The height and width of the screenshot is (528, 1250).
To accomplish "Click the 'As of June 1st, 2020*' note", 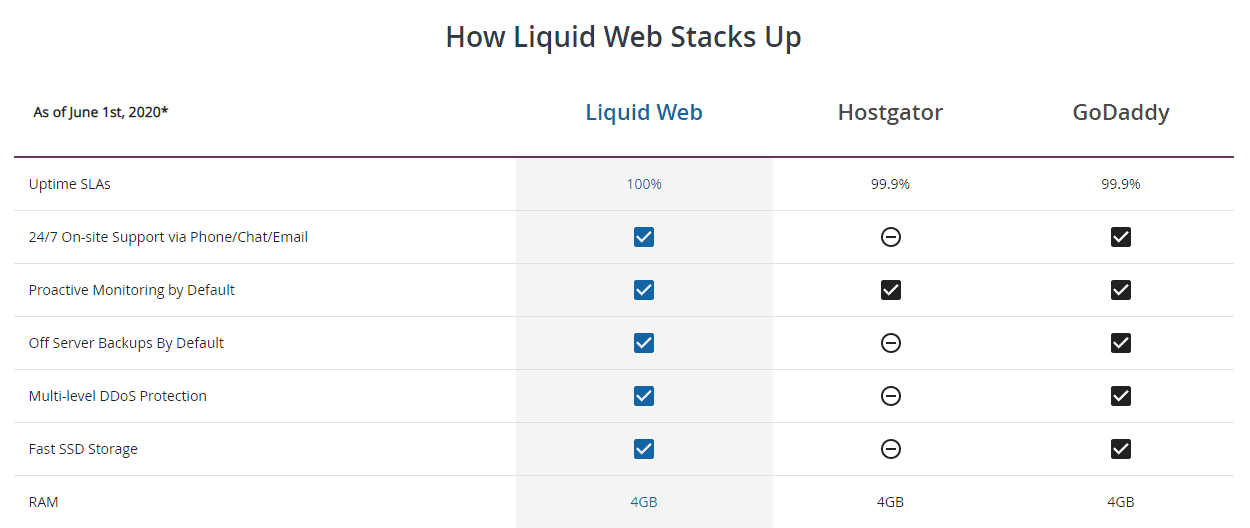I will click(101, 112).
